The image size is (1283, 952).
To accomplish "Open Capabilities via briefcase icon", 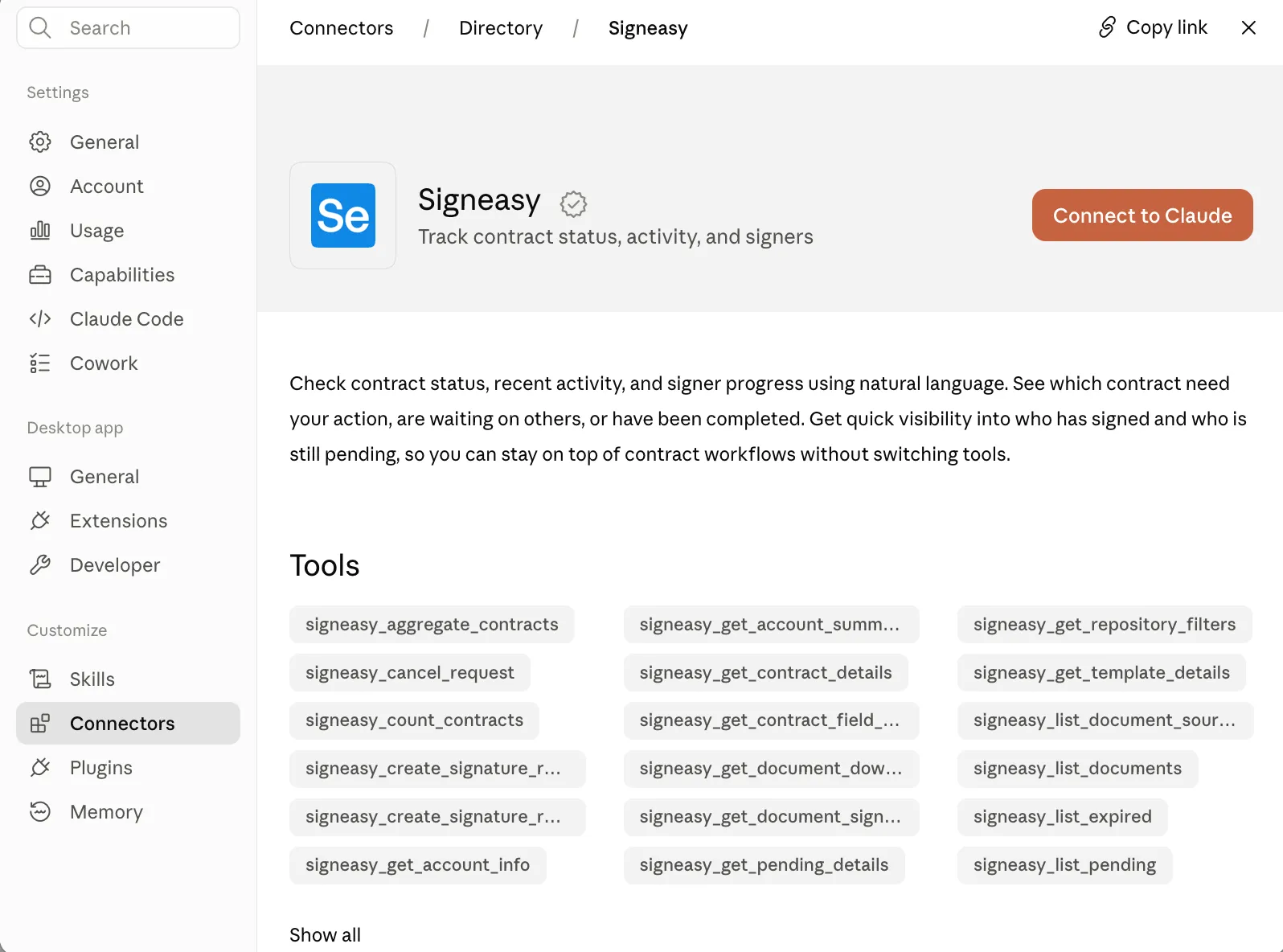I will click(x=40, y=275).
